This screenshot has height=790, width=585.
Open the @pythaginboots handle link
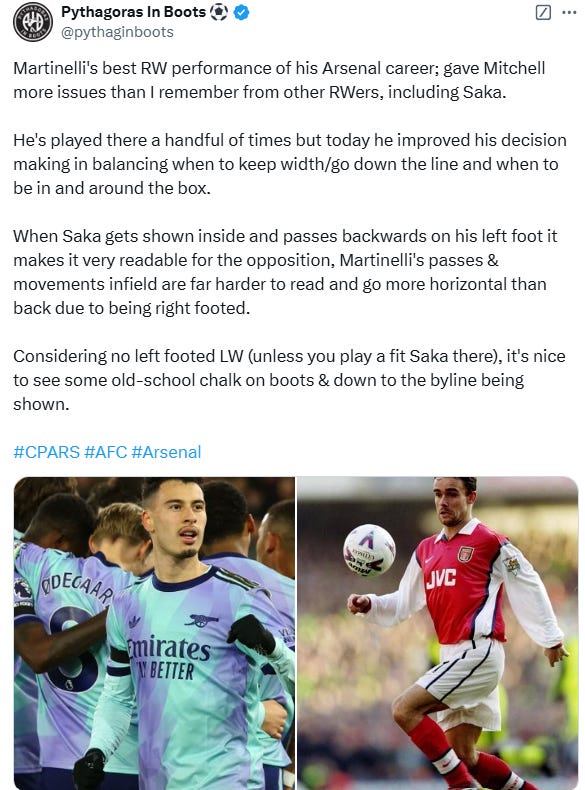(117, 32)
